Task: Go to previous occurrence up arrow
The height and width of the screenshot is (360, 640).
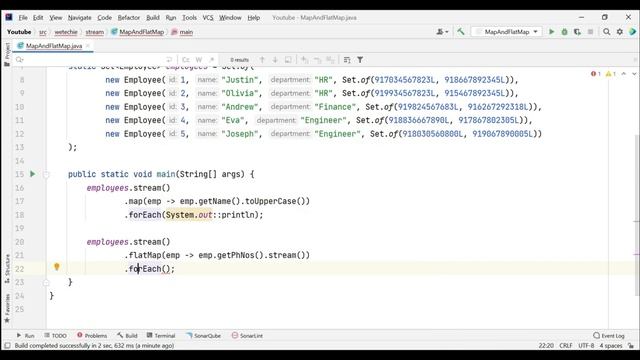Action: [262, 60]
